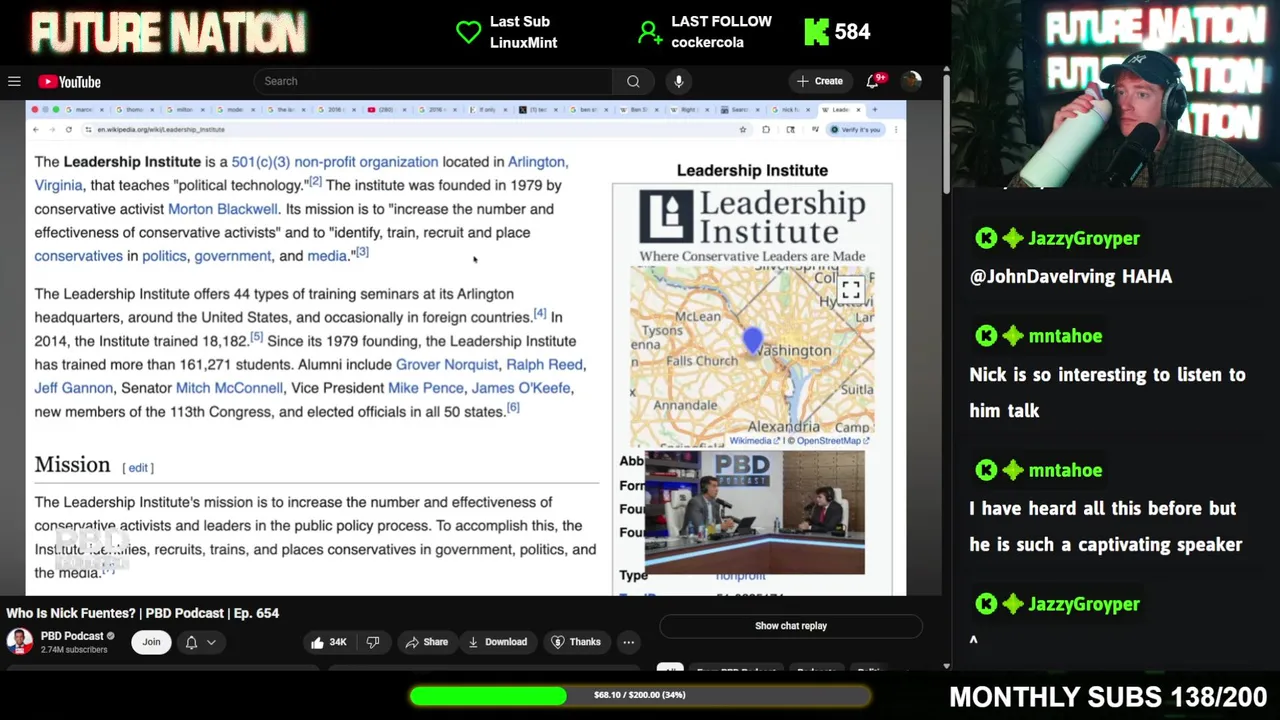Click the Washington area map

[752, 357]
